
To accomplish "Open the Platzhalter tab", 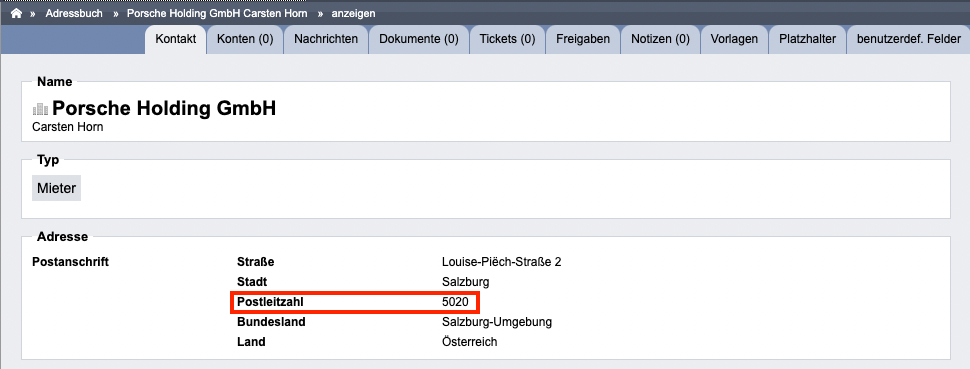I will tap(807, 39).
